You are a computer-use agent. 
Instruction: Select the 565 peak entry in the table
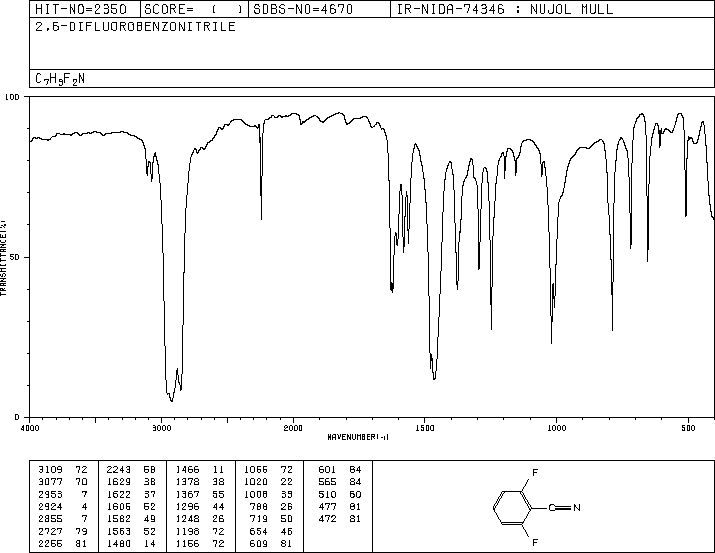pos(340,482)
